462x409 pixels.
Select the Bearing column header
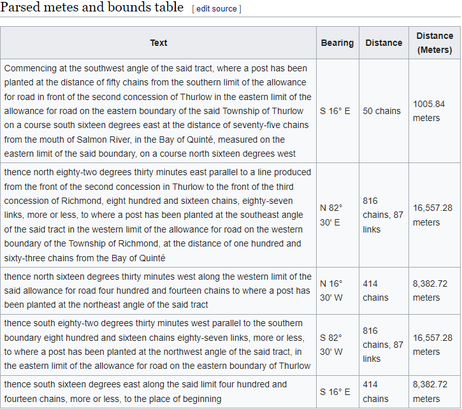[337, 43]
